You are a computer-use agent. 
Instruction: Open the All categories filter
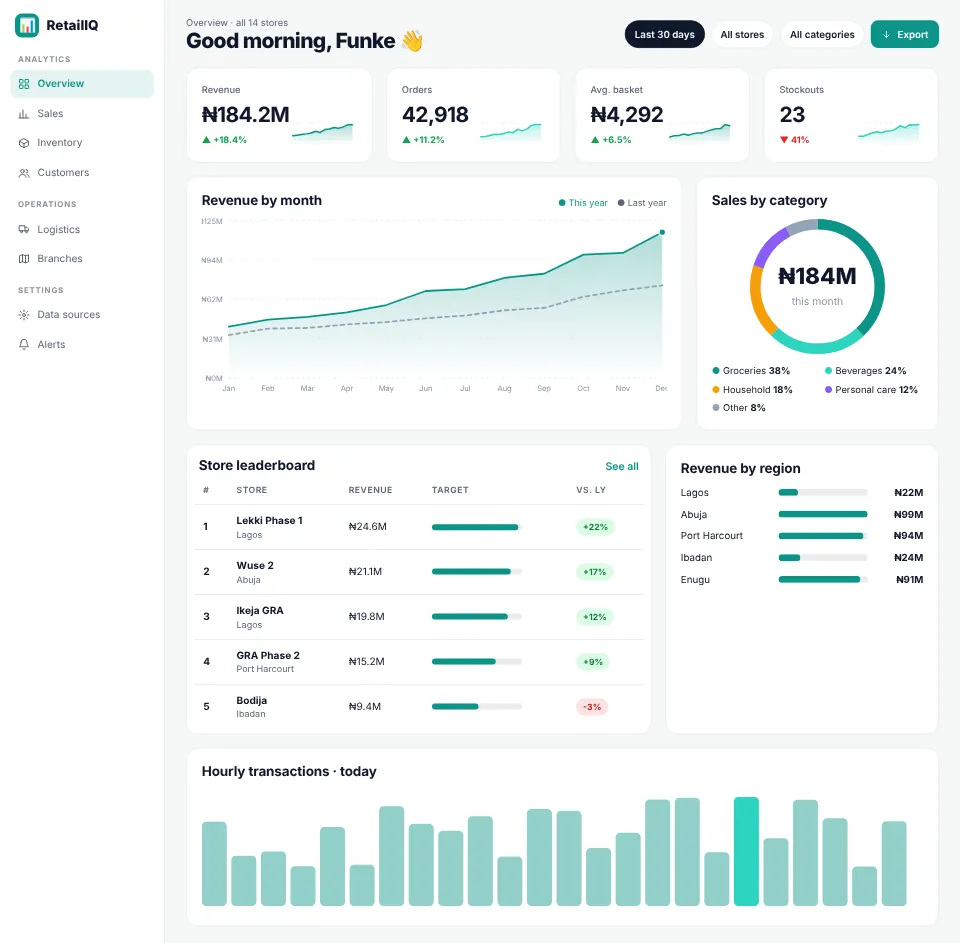pyautogui.click(x=822, y=35)
